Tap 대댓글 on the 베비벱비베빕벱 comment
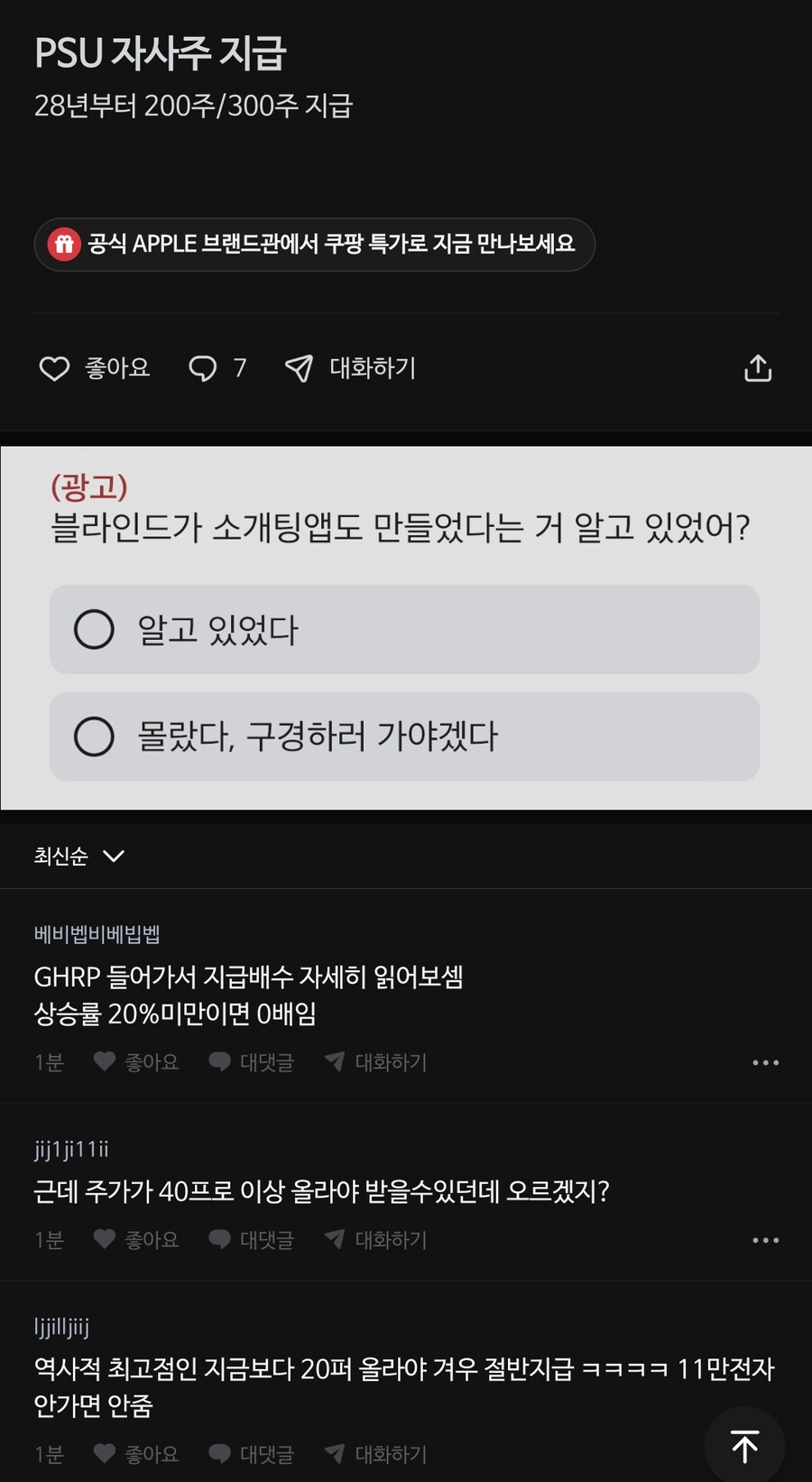The height and width of the screenshot is (1482, 812). pyautogui.click(x=252, y=1062)
